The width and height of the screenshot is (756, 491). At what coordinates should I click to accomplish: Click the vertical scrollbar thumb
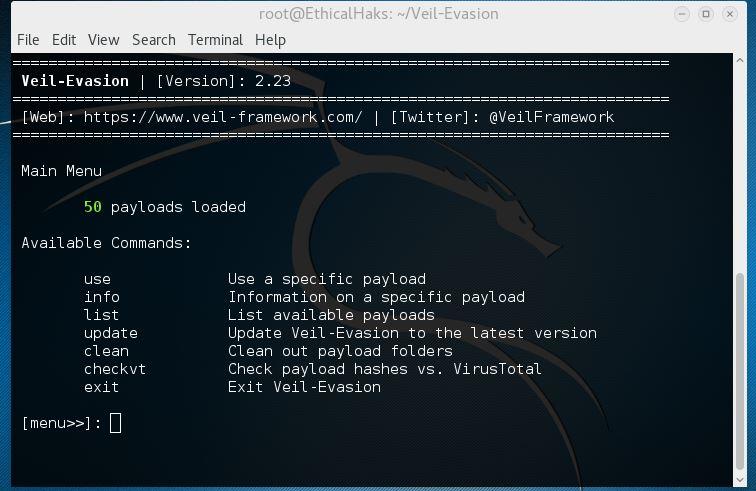740,371
